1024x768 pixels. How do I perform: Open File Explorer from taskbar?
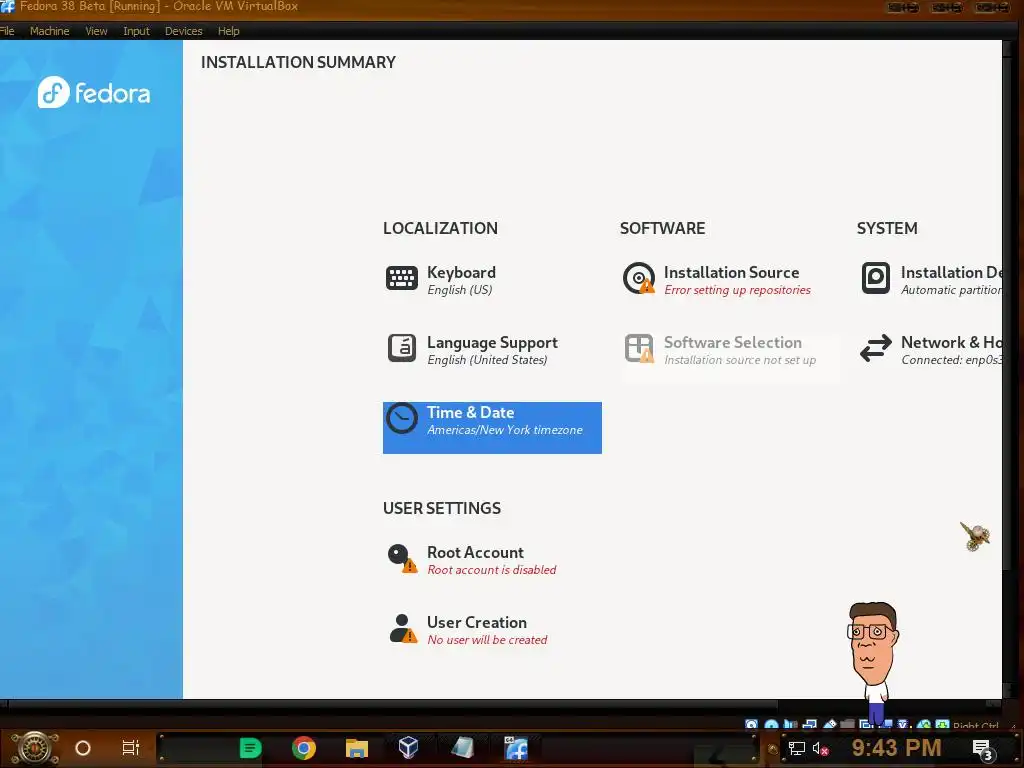point(357,748)
